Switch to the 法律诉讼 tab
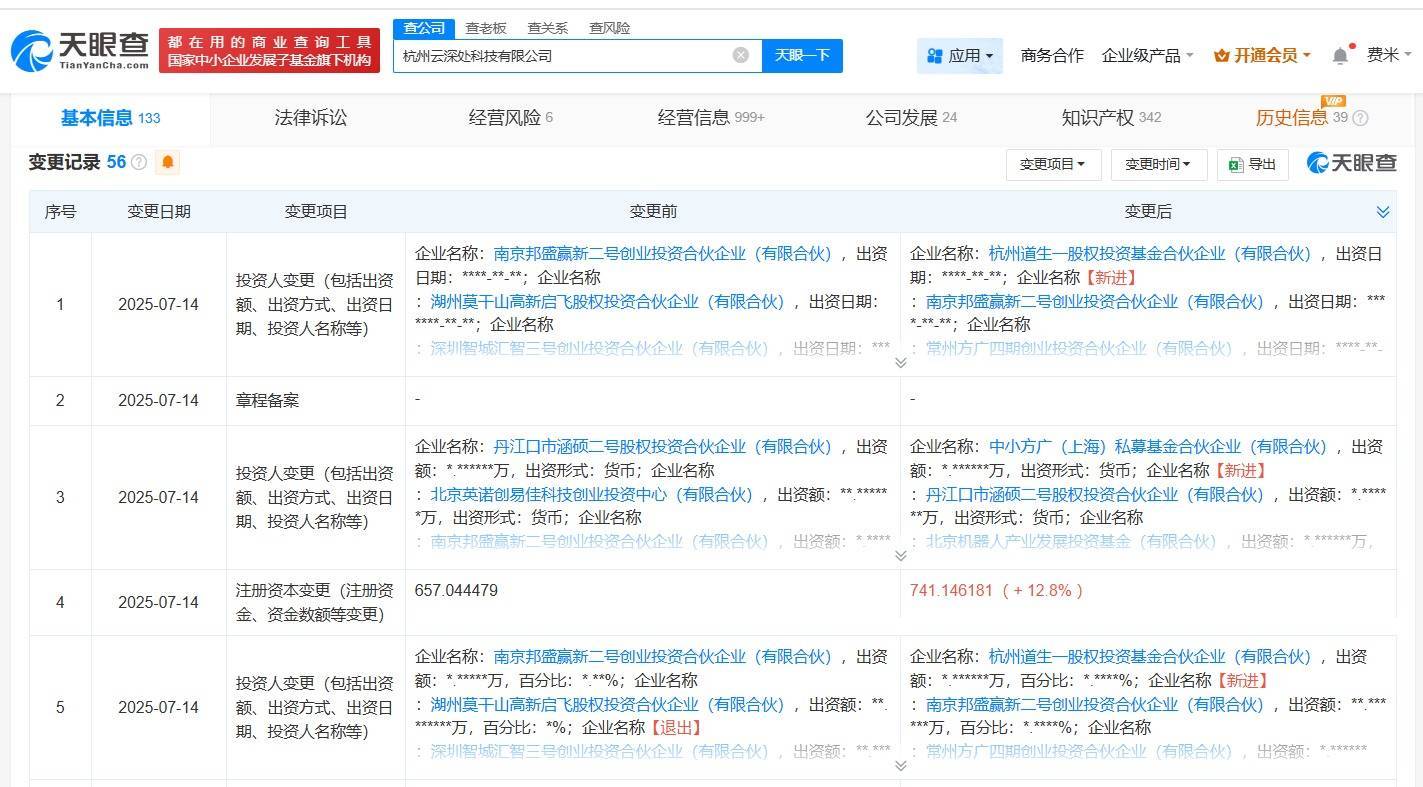Image resolution: width=1423 pixels, height=787 pixels. click(x=310, y=118)
